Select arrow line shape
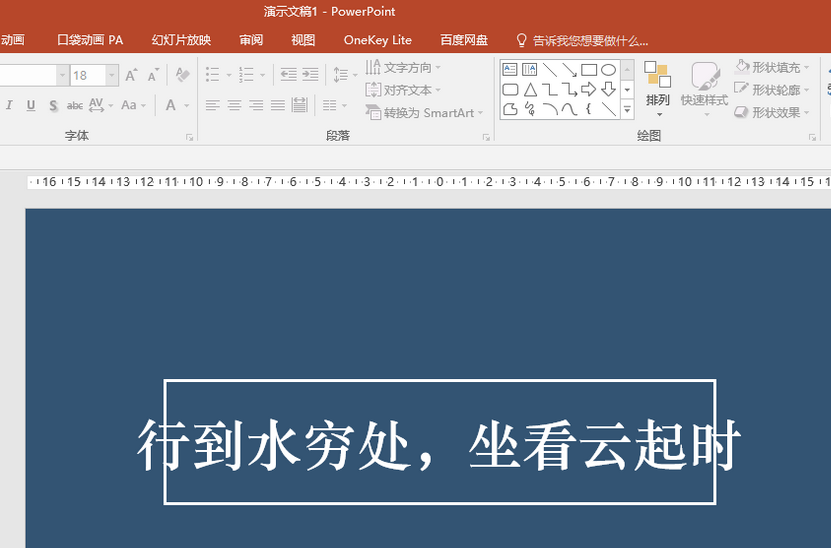The width and height of the screenshot is (831, 548). tap(570, 69)
